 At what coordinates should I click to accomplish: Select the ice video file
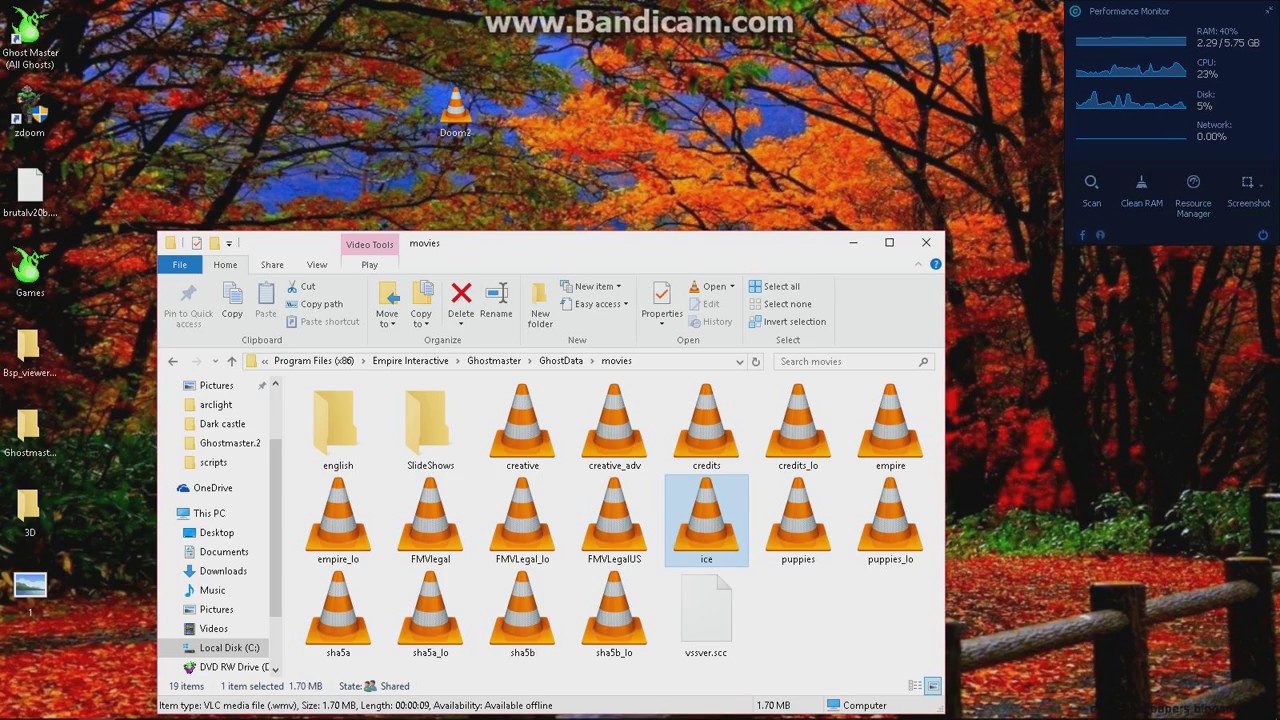coord(706,522)
